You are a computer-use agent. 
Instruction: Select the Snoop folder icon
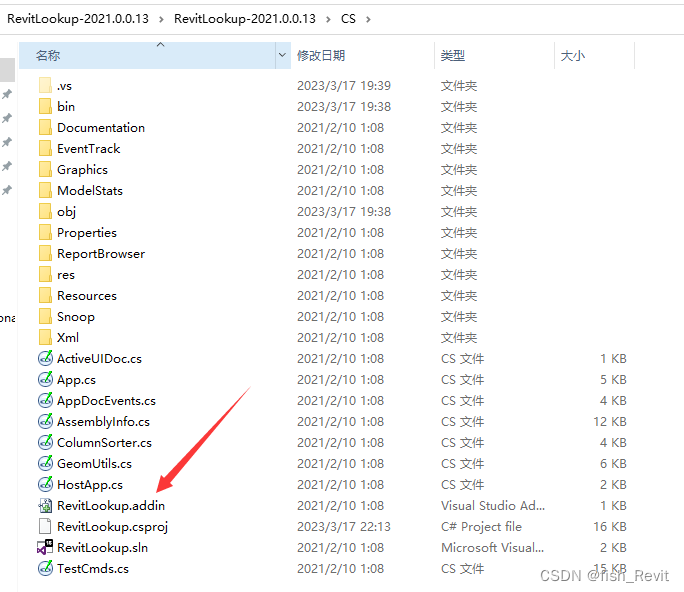pos(45,316)
